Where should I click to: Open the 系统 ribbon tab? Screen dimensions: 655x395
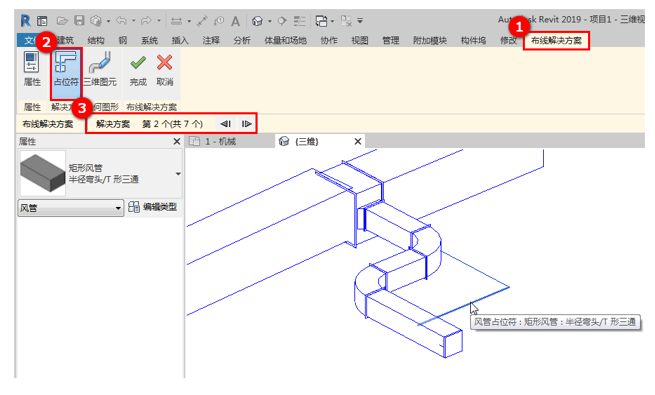(x=149, y=41)
